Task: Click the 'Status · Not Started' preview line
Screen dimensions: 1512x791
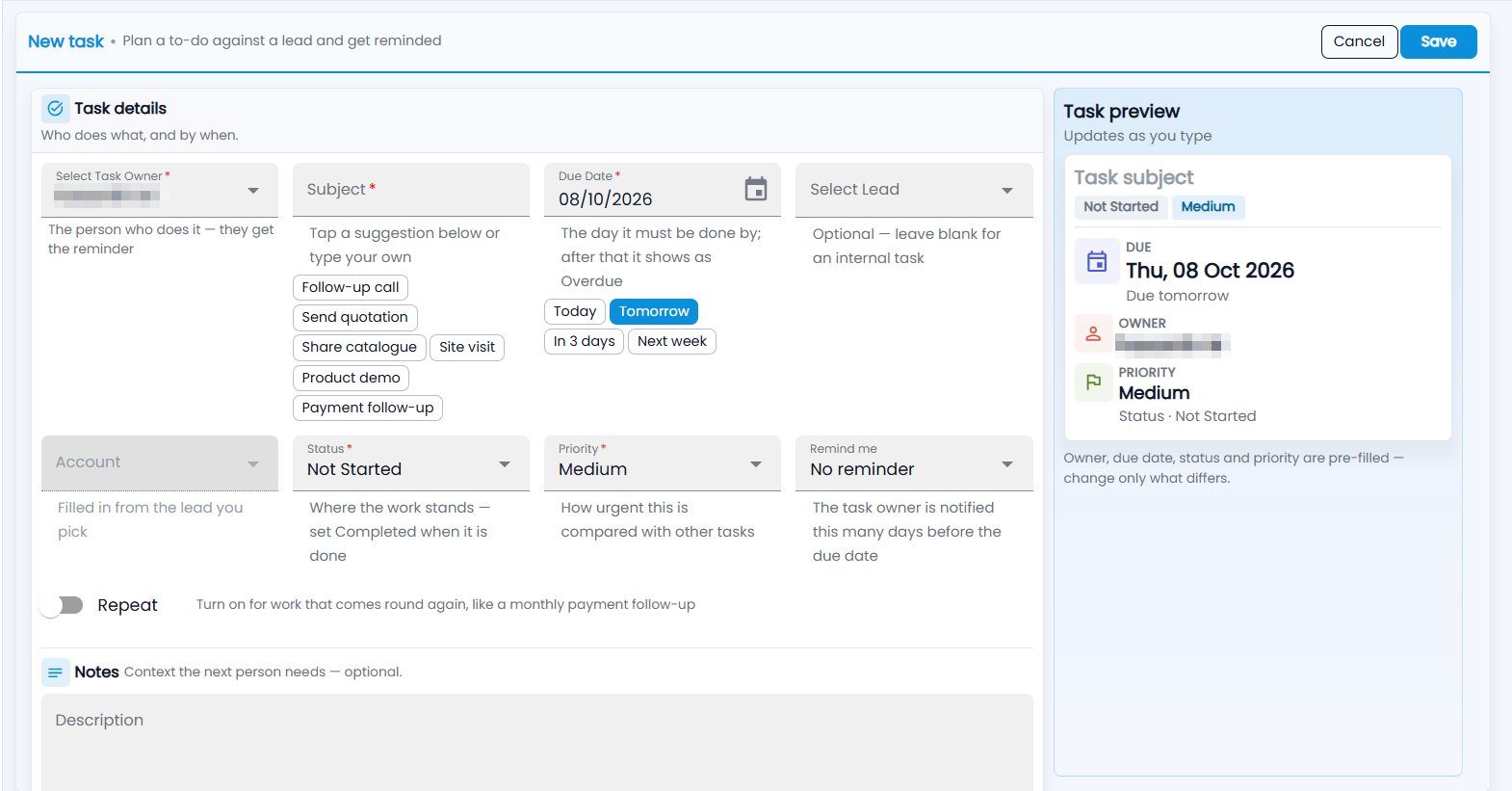Action: pos(1187,416)
